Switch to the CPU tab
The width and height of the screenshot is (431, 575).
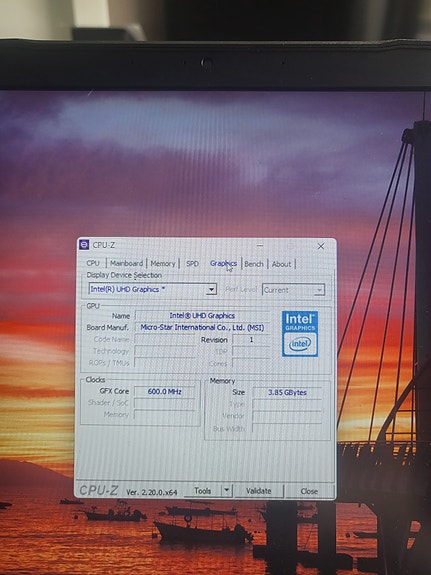pyautogui.click(x=93, y=263)
